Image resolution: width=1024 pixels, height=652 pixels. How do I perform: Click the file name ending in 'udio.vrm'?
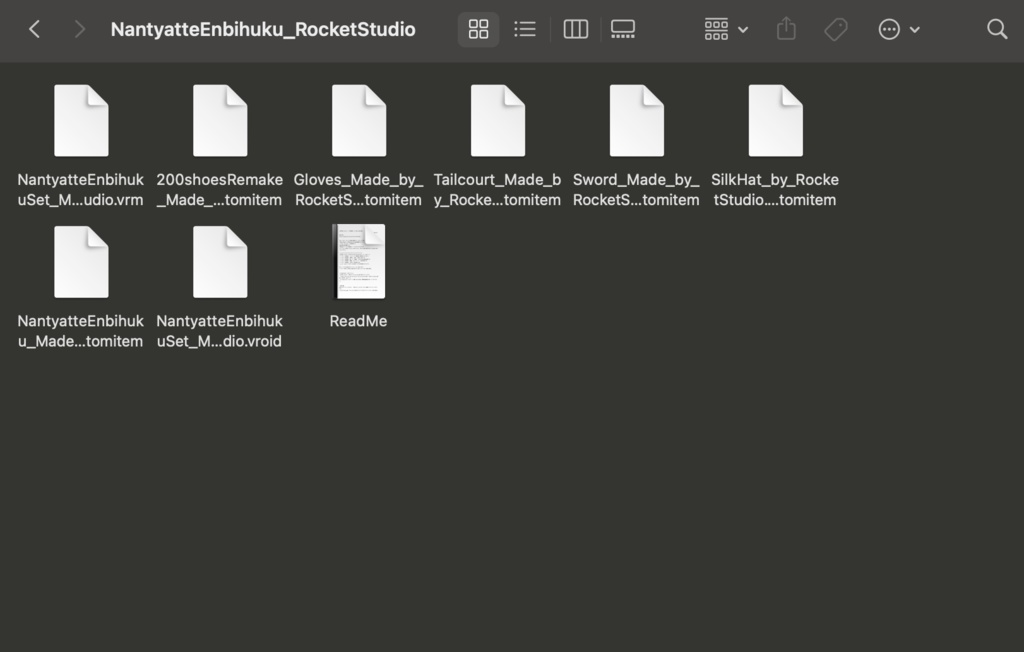[80, 189]
